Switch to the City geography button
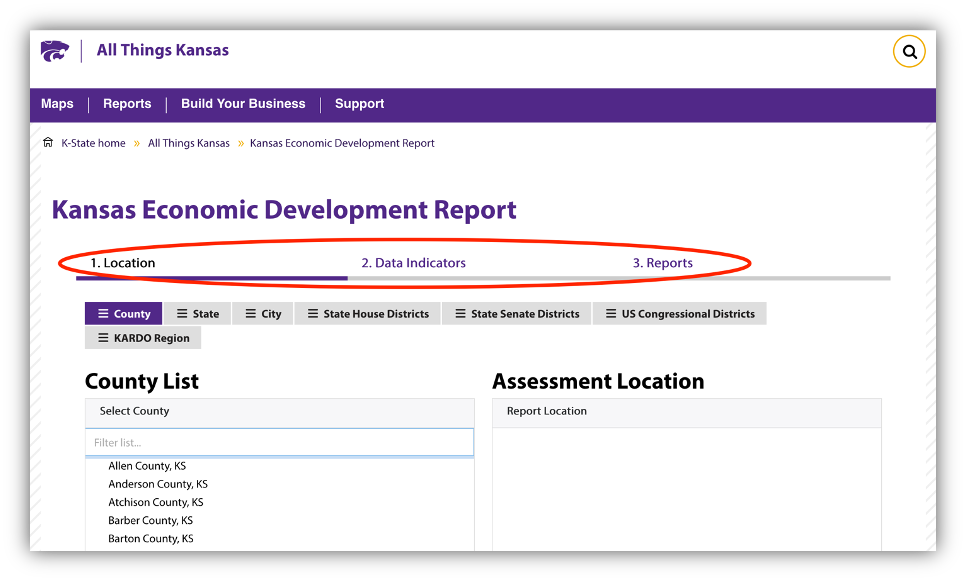The height and width of the screenshot is (582, 966). 263,313
